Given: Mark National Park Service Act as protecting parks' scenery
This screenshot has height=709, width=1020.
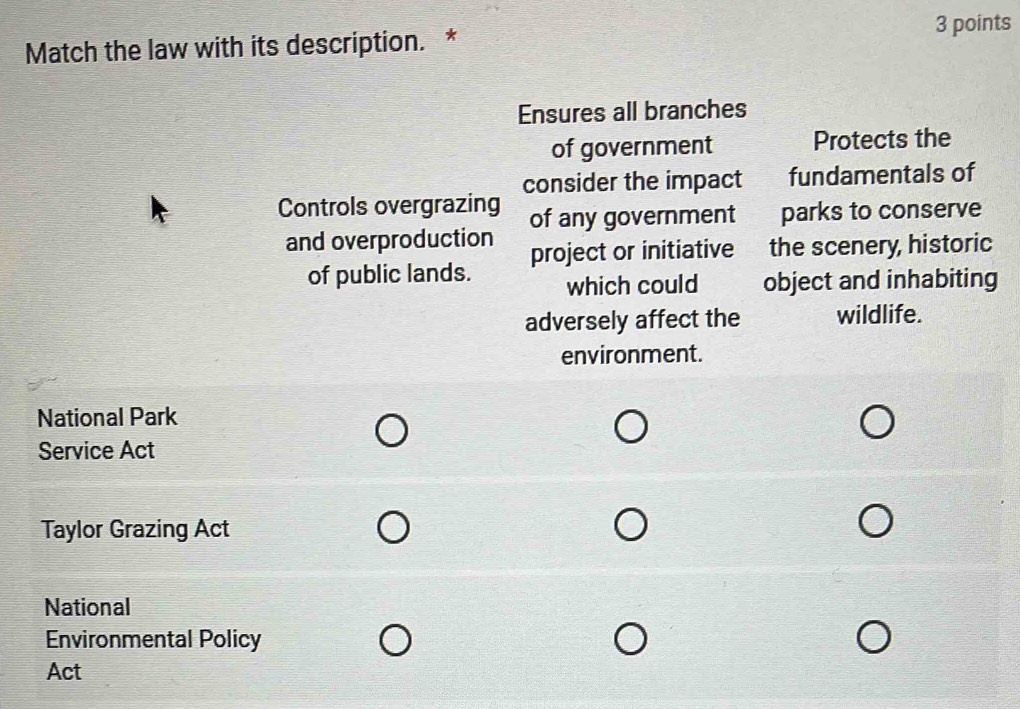Looking at the screenshot, I should (x=877, y=423).
